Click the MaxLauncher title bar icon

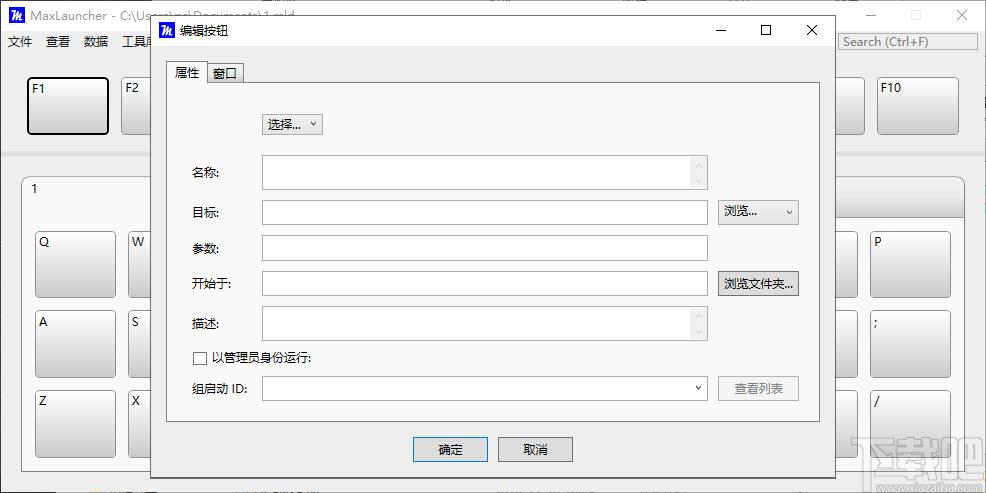point(17,15)
